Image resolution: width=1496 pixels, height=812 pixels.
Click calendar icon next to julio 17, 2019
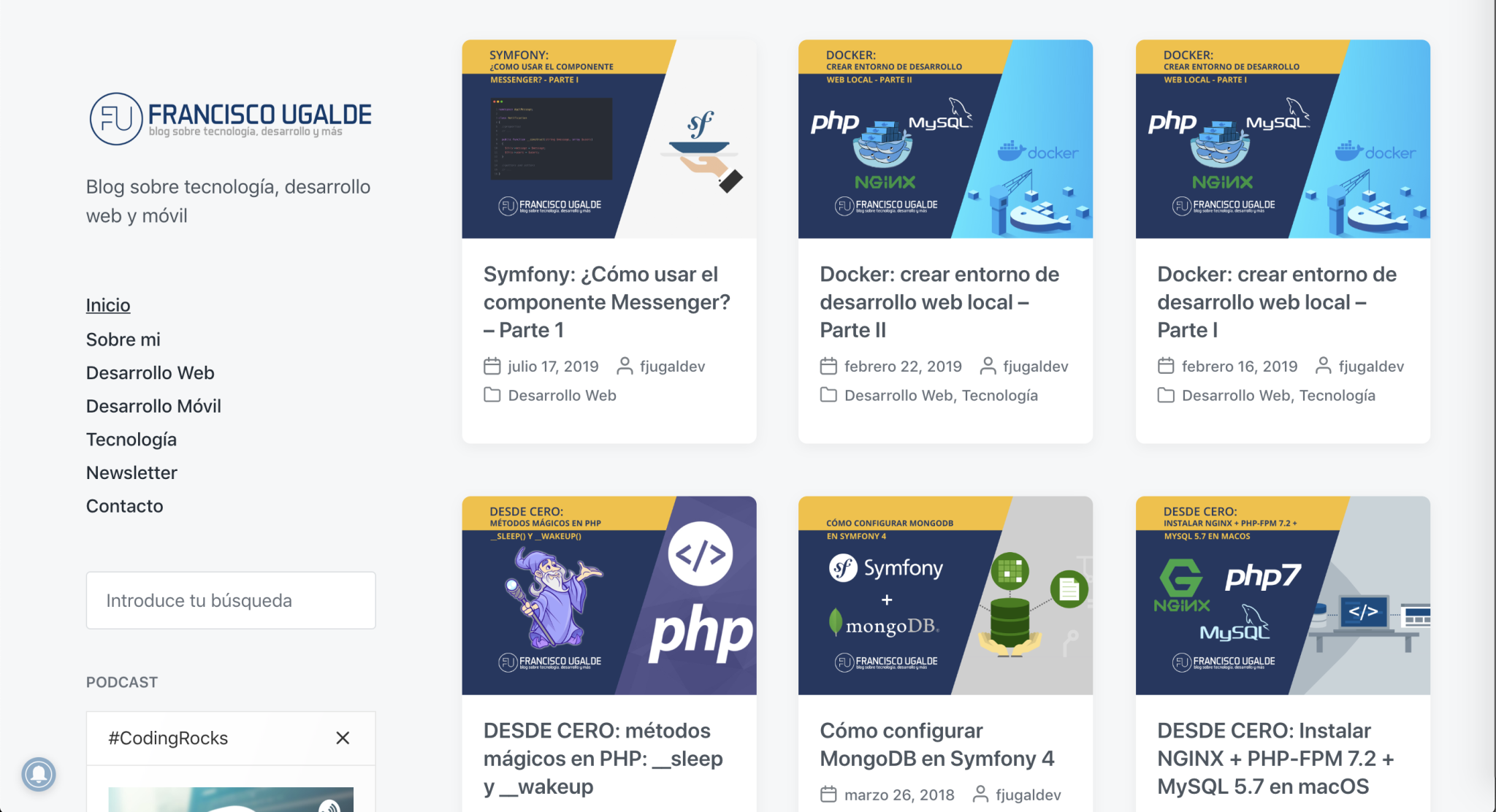(492, 366)
